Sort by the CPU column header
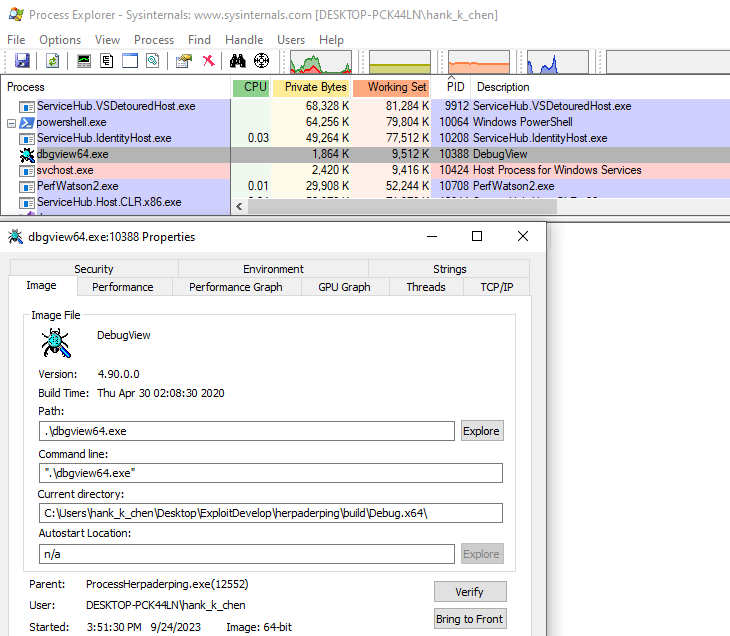This screenshot has height=636, width=730. tap(251, 87)
